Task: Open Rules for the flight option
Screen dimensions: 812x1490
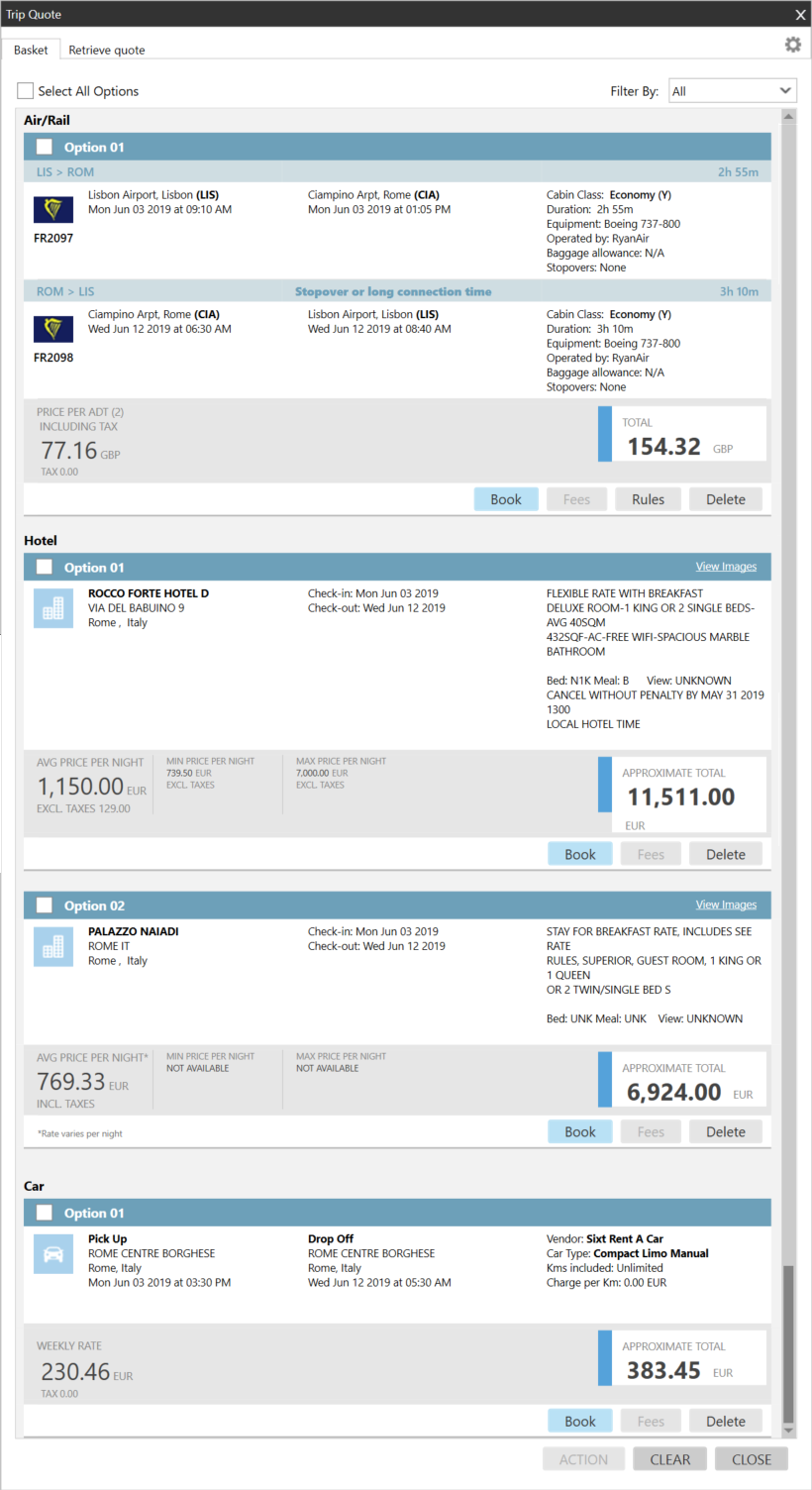Action: point(648,499)
